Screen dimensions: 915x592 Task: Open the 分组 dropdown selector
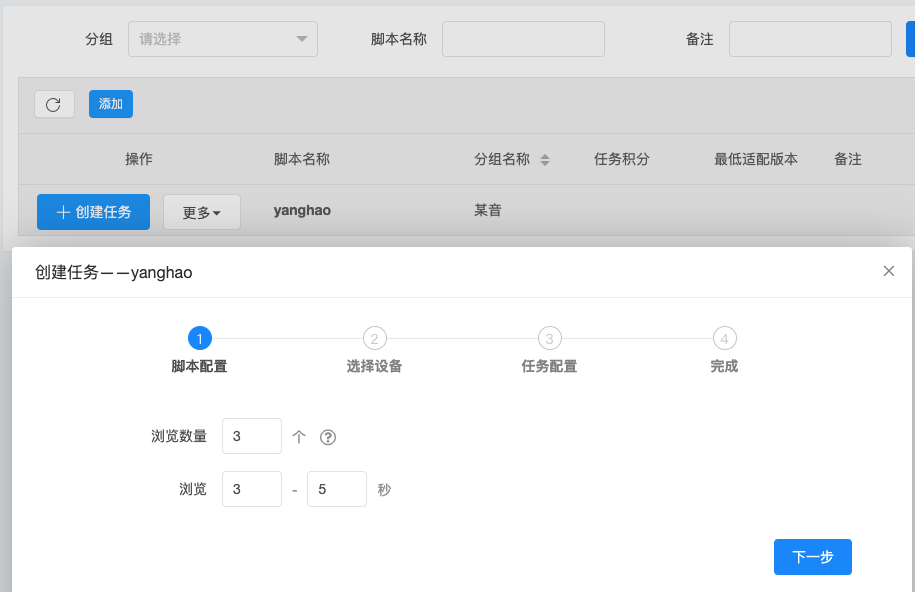click(223, 39)
